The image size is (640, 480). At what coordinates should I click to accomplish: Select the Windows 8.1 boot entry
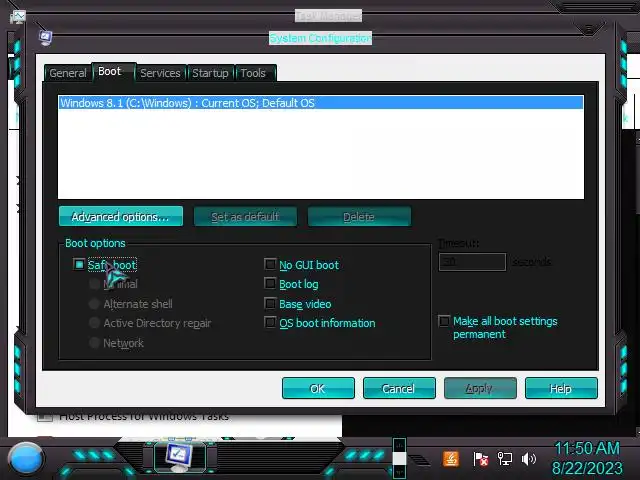pos(321,103)
